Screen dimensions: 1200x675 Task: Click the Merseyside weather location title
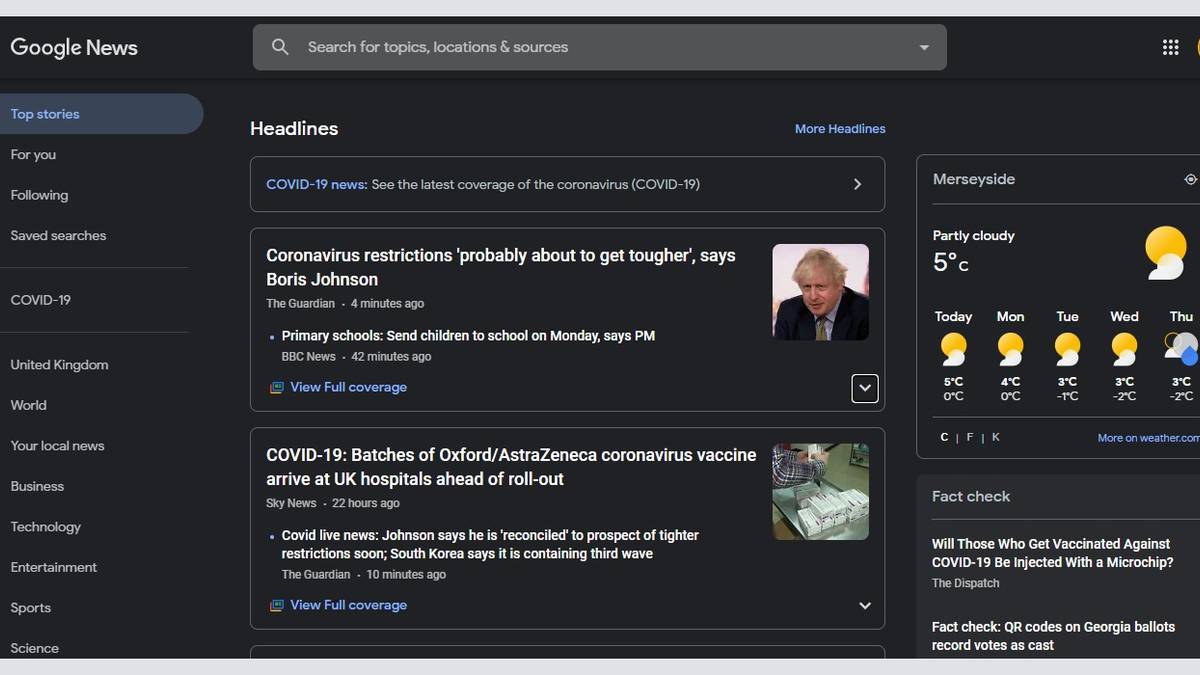click(x=974, y=179)
